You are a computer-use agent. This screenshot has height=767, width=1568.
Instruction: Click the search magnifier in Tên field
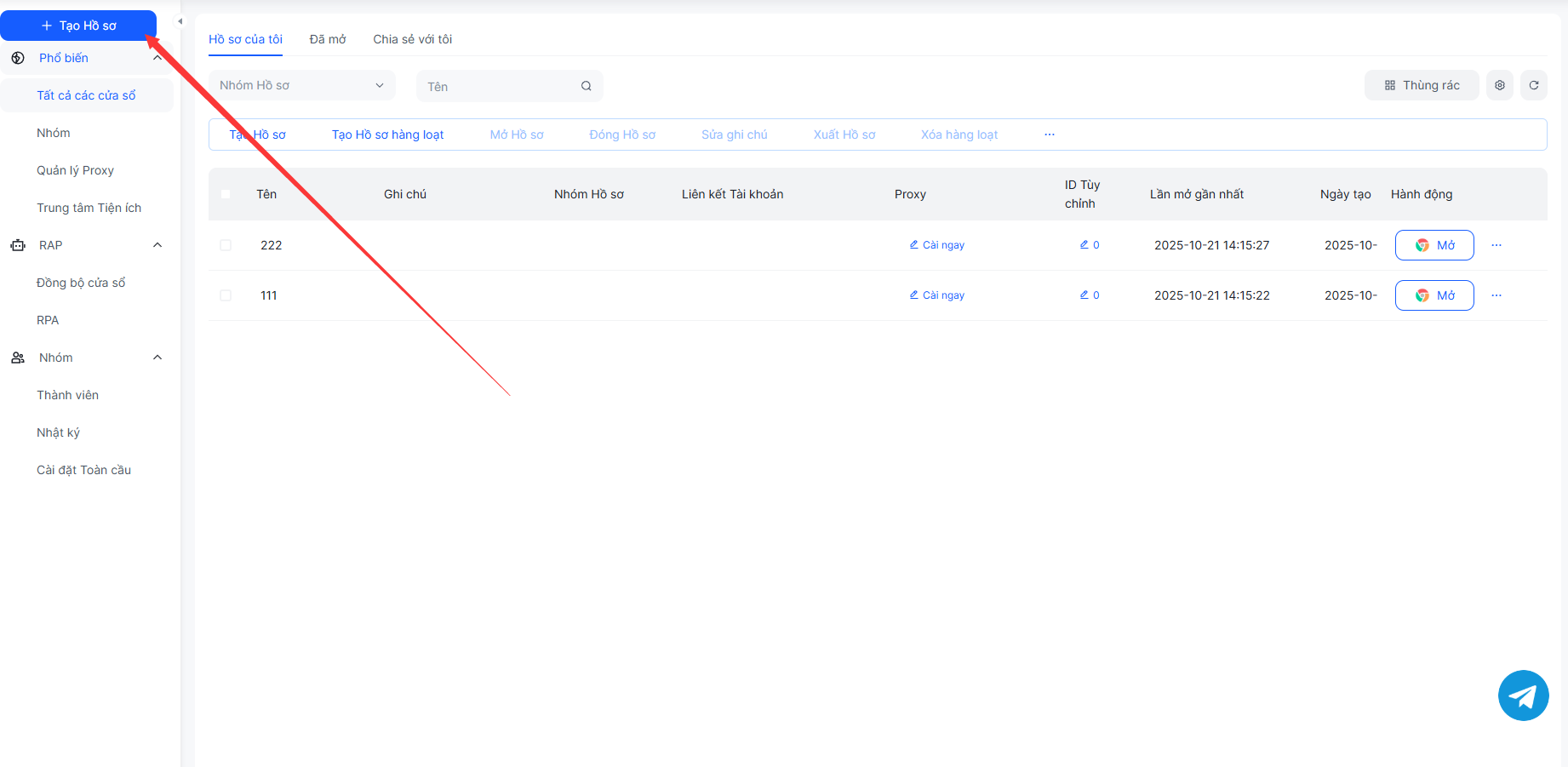pyautogui.click(x=586, y=86)
